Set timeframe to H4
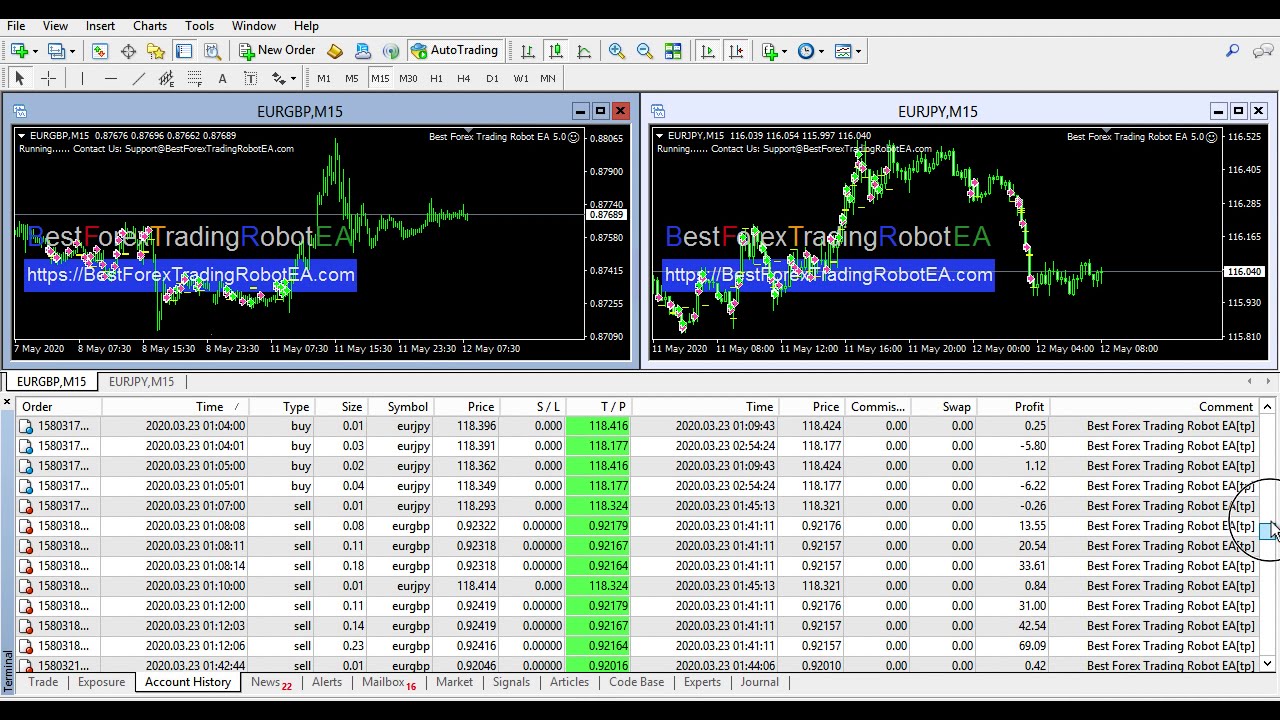The height and width of the screenshot is (720, 1280). [x=464, y=78]
